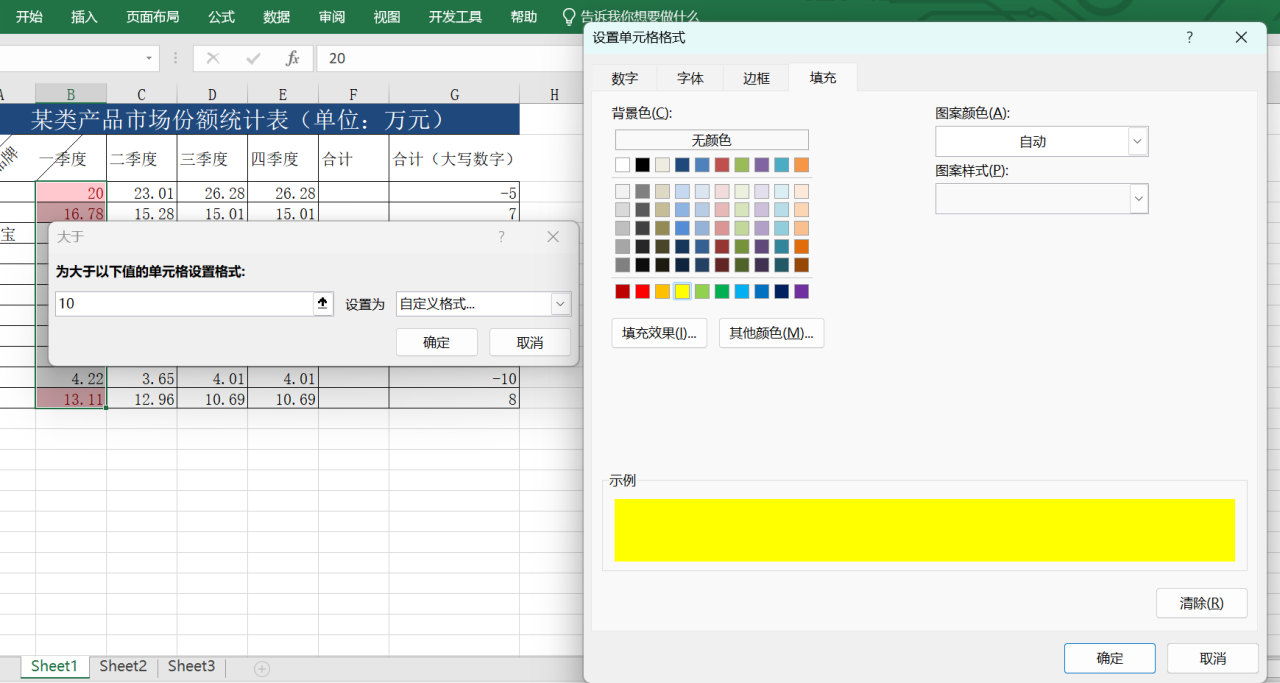This screenshot has height=683, width=1280.
Task: Open the 公式 ribbon tab
Action: (x=221, y=16)
